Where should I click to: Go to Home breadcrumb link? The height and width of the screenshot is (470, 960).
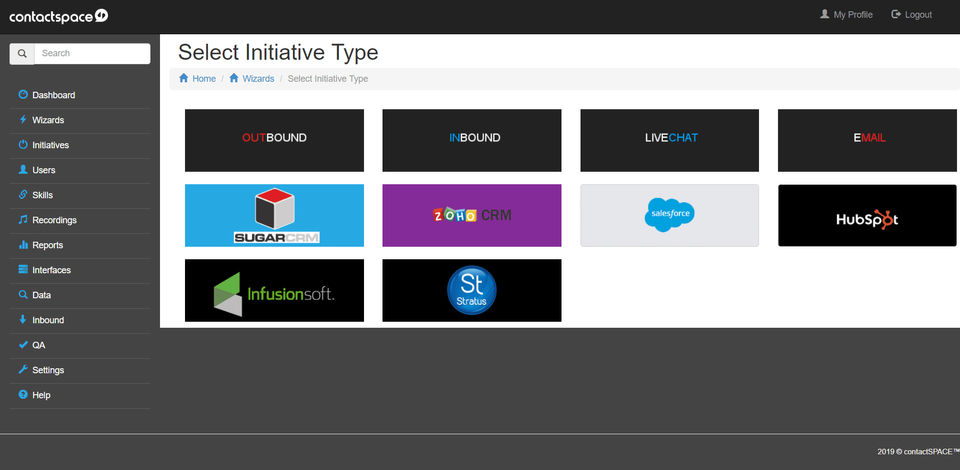(203, 78)
